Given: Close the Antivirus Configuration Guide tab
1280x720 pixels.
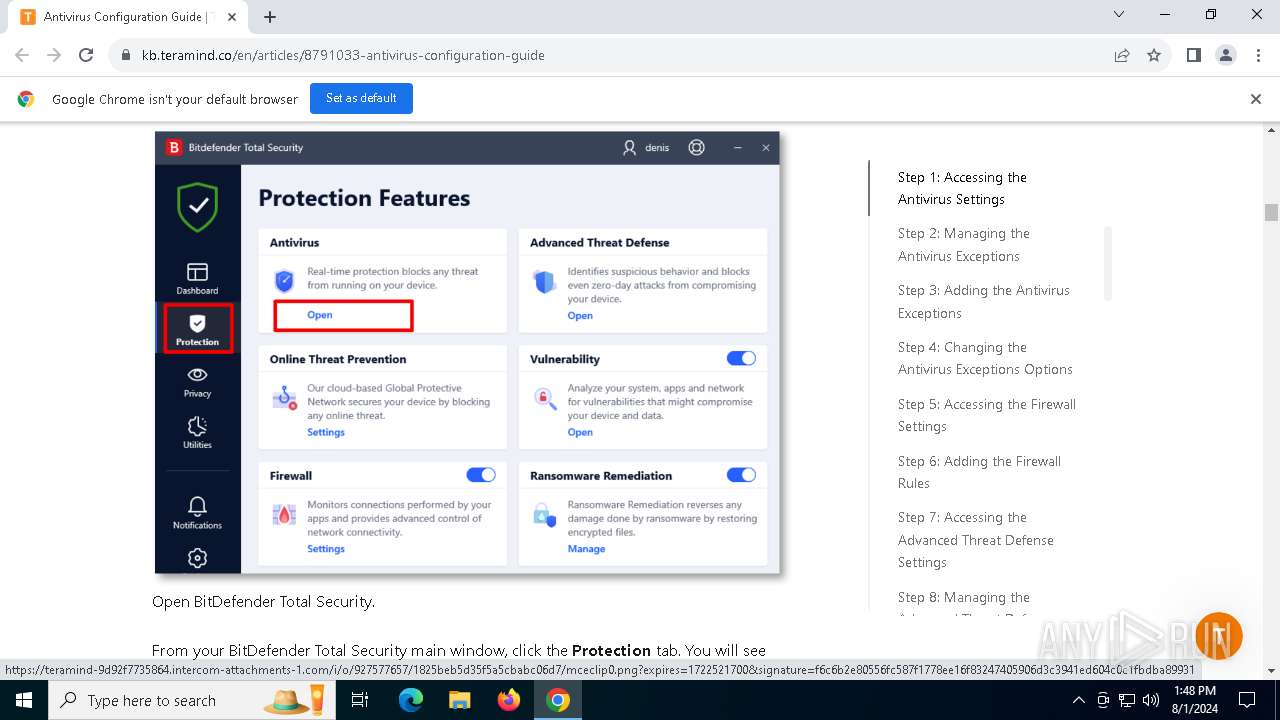Looking at the screenshot, I should point(232,17).
